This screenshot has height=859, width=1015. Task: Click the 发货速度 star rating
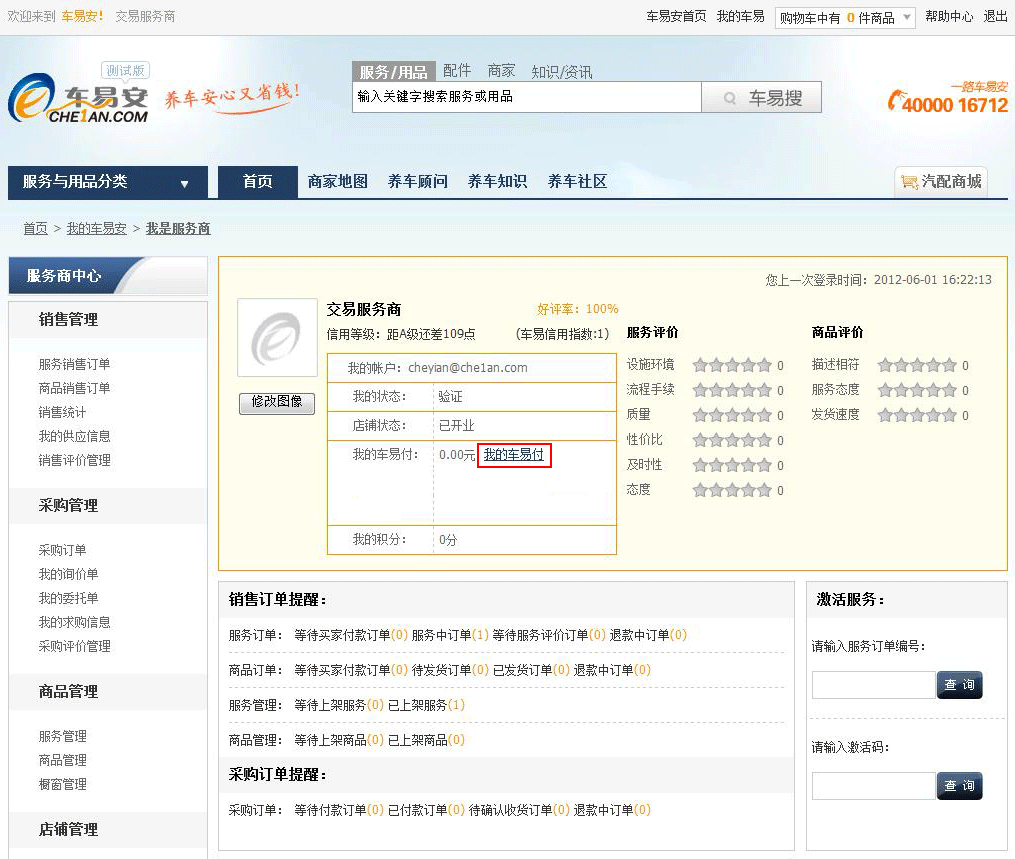917,415
